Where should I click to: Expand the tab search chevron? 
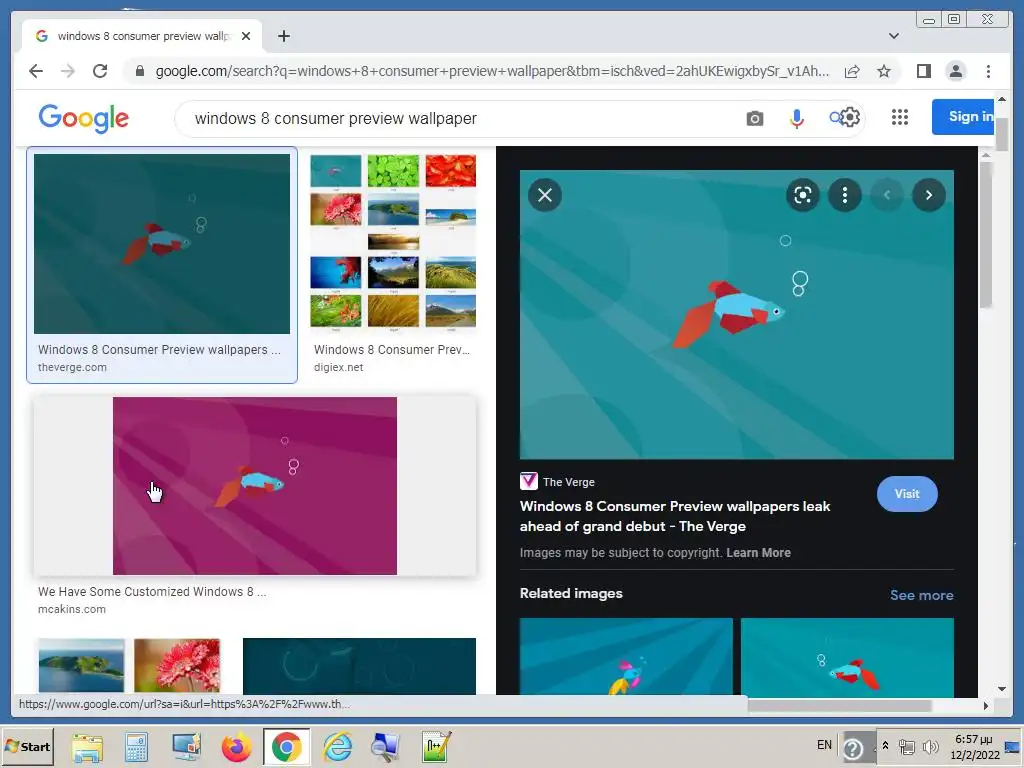893,36
